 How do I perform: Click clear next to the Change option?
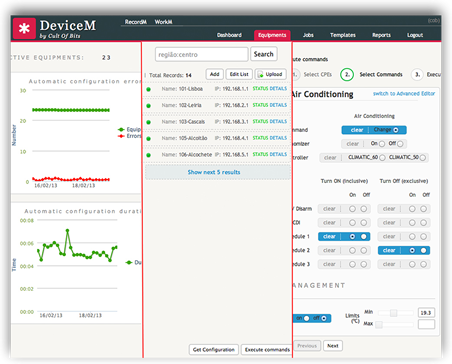coord(357,130)
